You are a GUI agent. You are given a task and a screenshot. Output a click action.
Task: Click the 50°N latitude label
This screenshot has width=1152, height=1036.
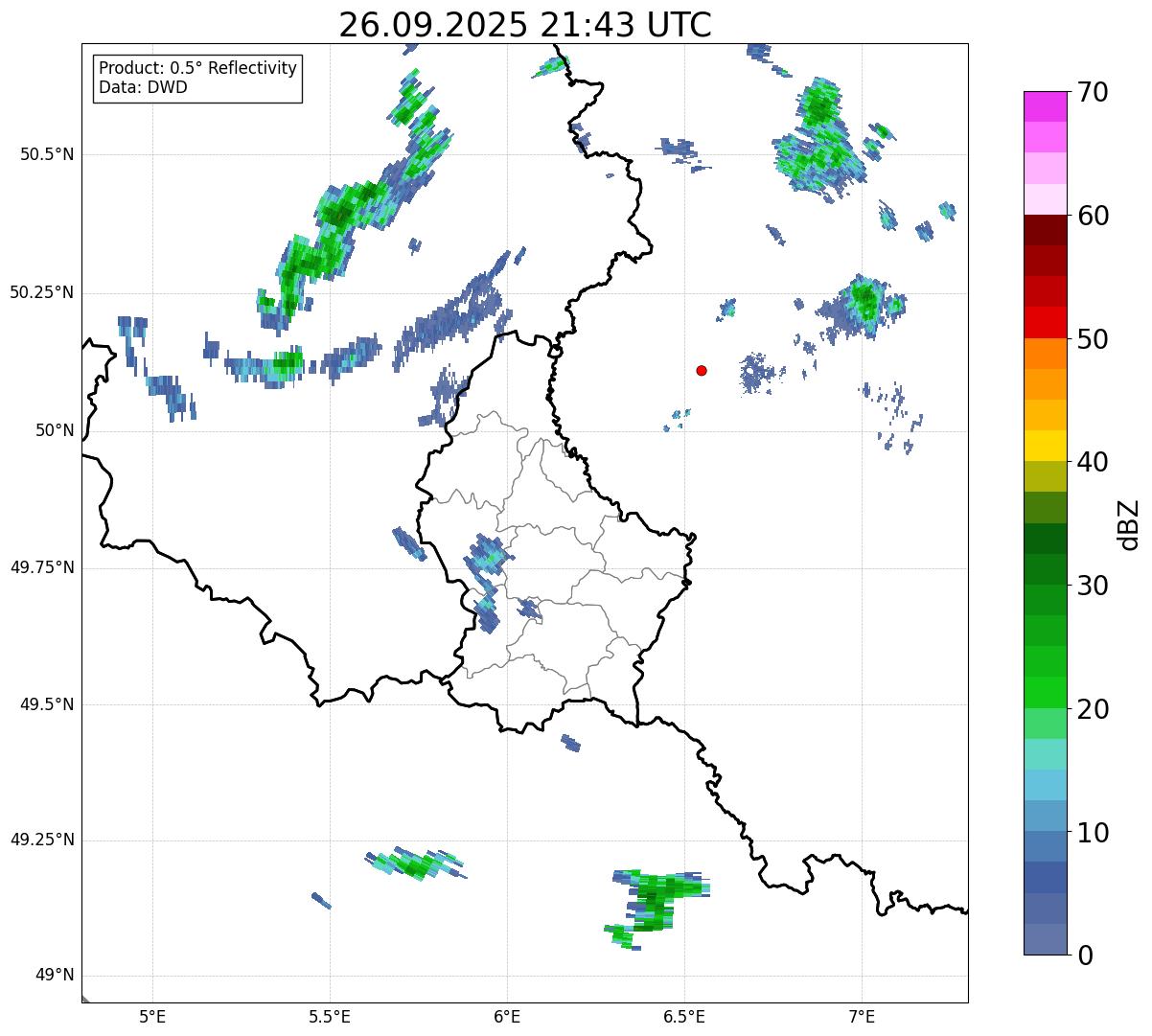[54, 430]
